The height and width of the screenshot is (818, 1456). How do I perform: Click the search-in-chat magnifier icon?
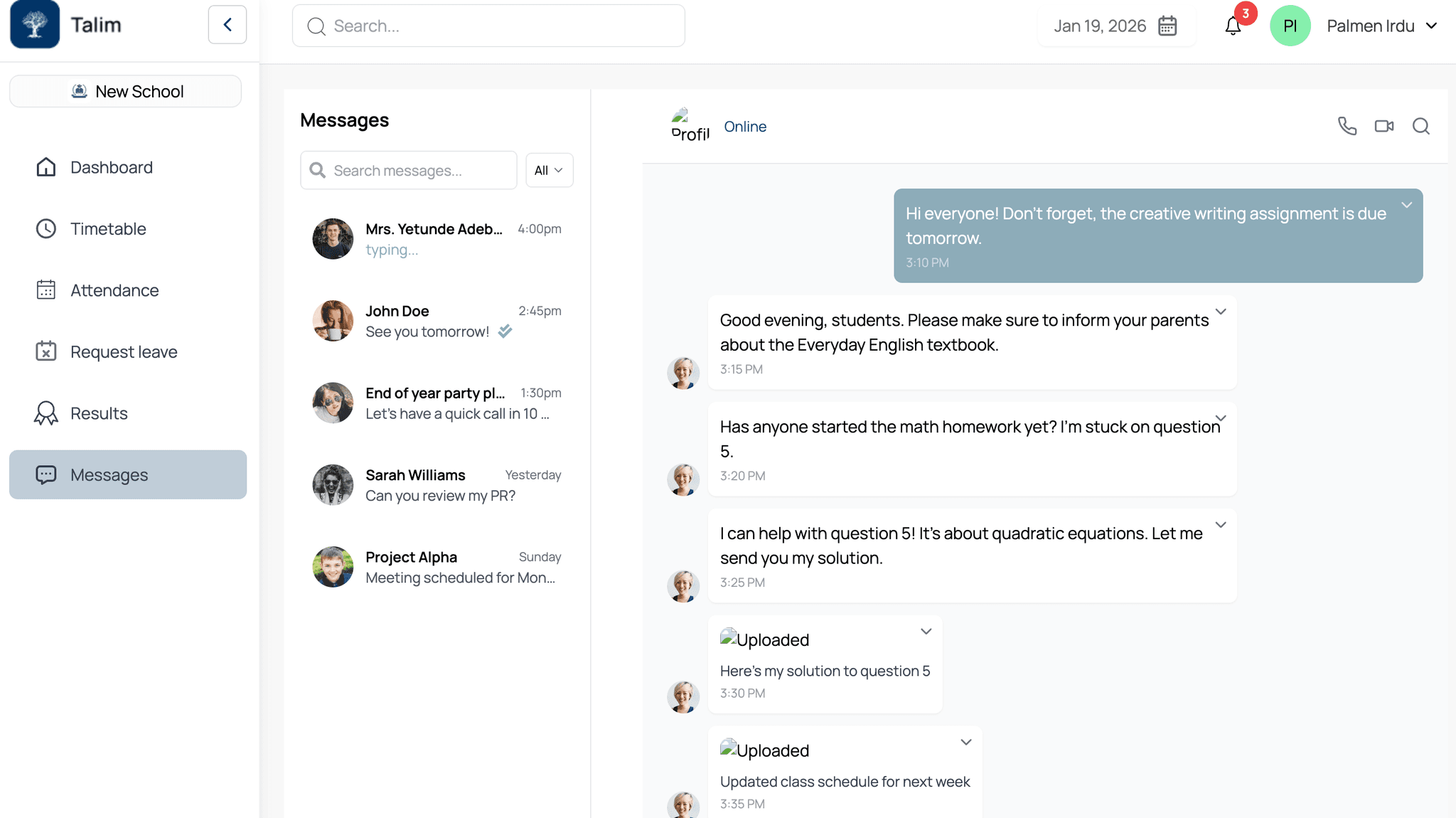coord(1420,126)
